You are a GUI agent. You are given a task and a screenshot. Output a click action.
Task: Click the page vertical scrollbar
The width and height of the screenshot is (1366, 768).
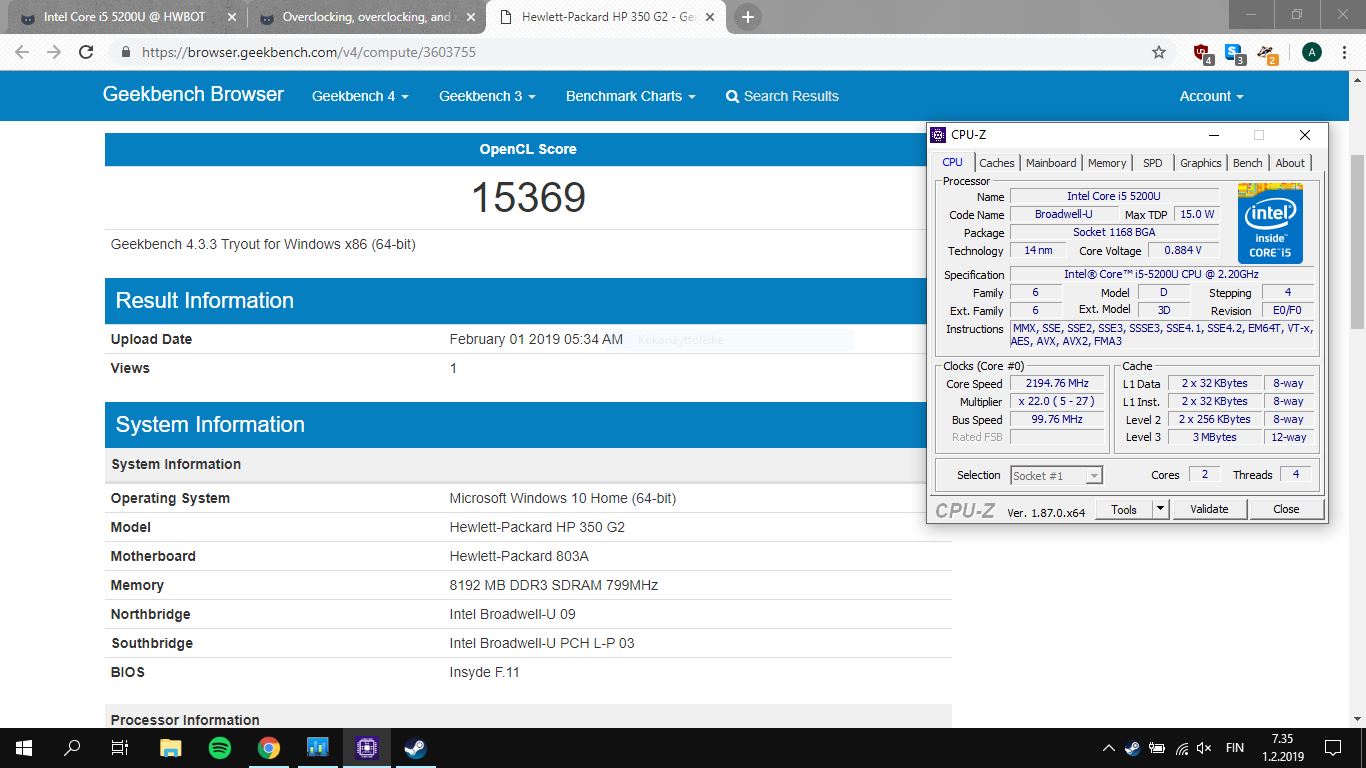(x=1357, y=240)
